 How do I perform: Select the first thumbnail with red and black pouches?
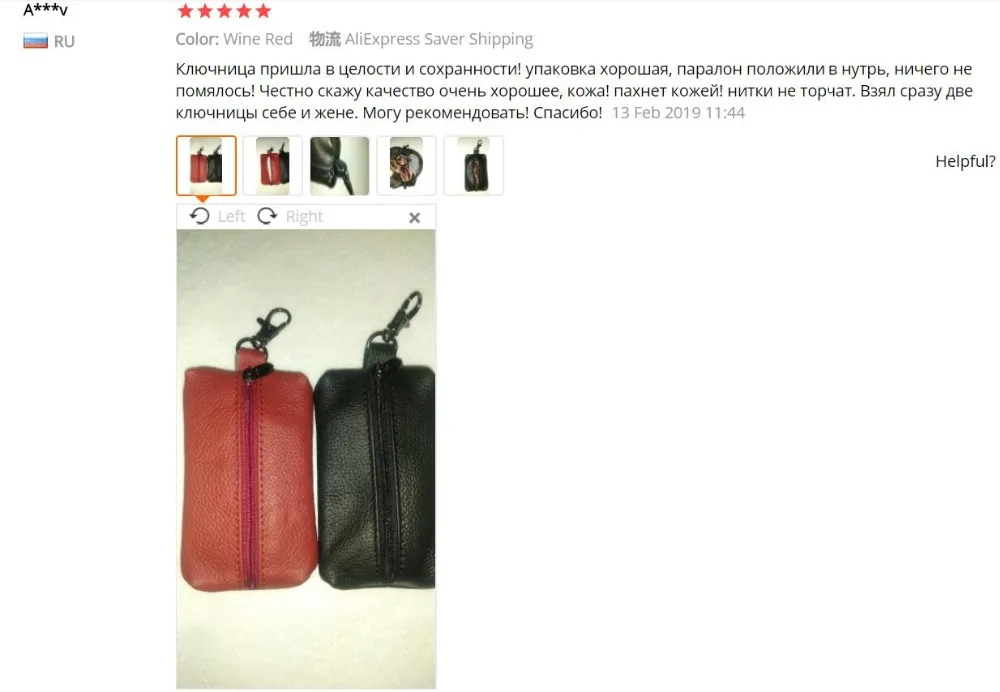pos(206,165)
